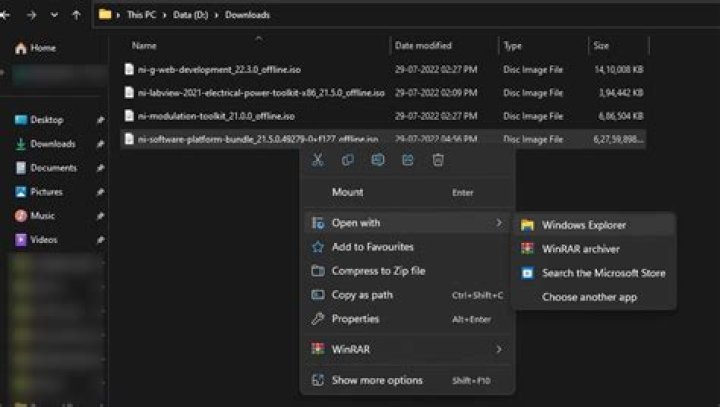Select Mount from the context menu
The width and height of the screenshot is (720, 407).
pyautogui.click(x=407, y=192)
